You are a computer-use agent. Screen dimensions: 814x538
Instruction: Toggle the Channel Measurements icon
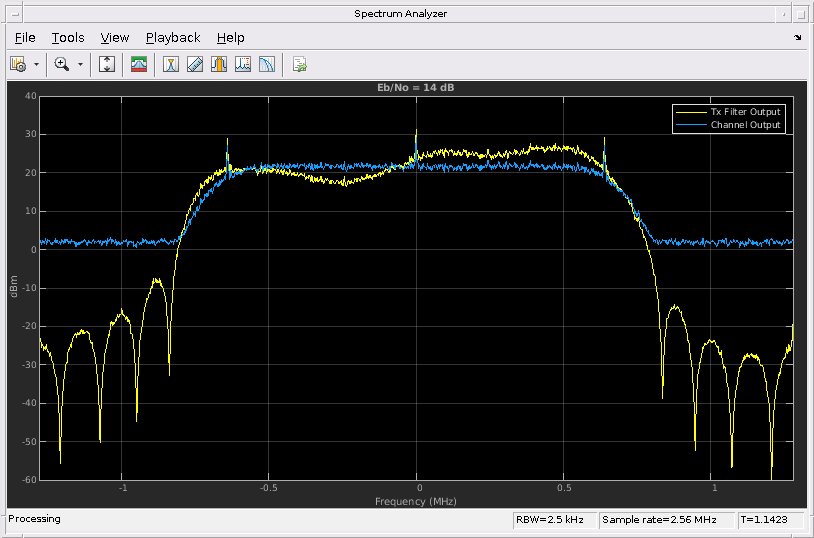coord(219,64)
